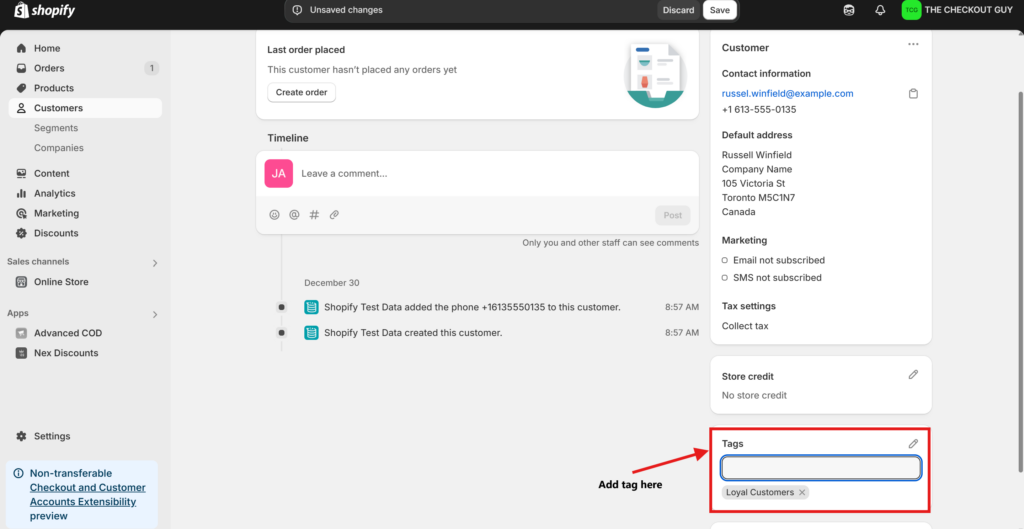Remove the Loyal Customers tag
1024x529 pixels.
(802, 493)
